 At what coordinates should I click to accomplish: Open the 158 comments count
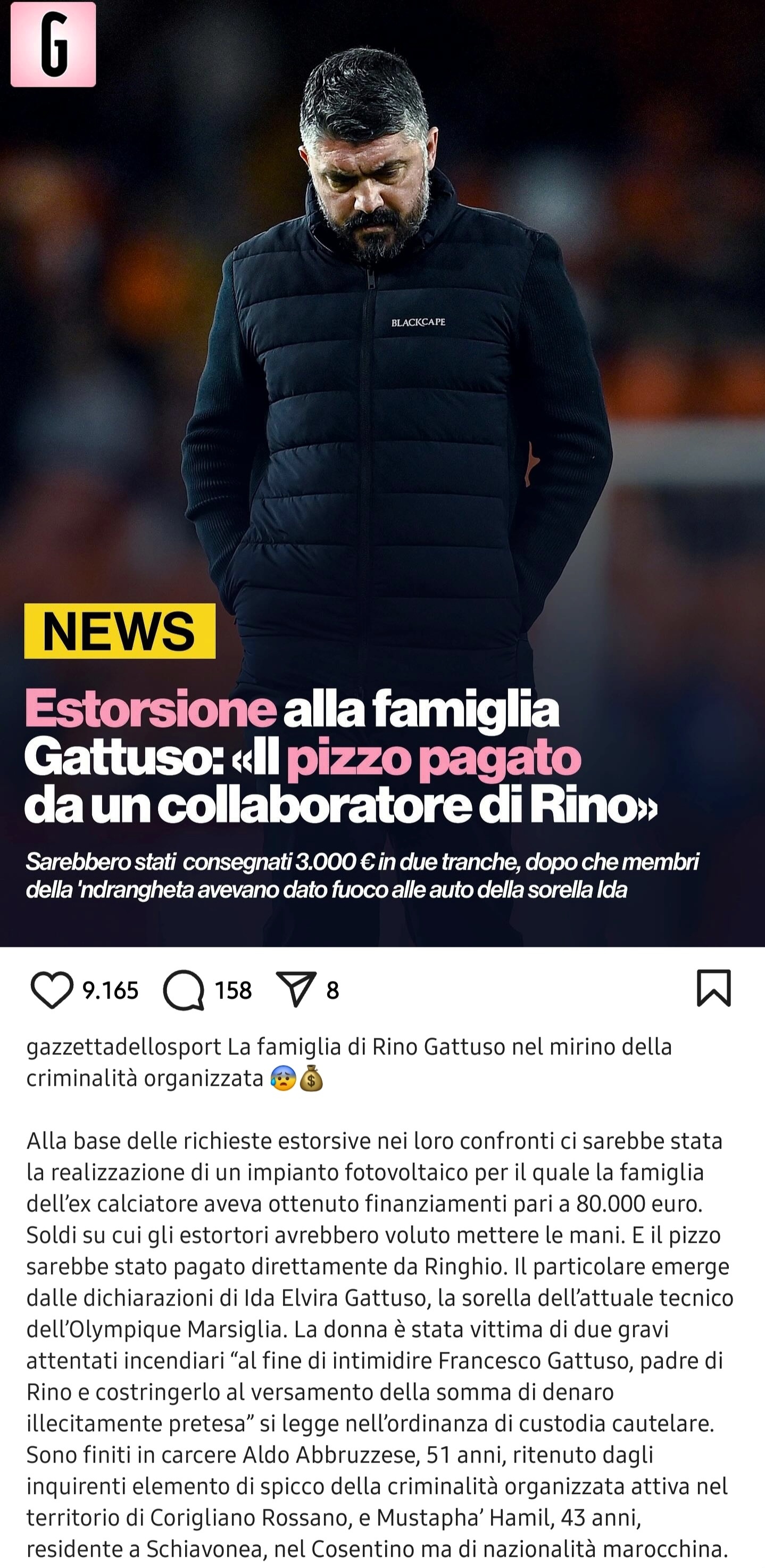pyautogui.click(x=233, y=991)
